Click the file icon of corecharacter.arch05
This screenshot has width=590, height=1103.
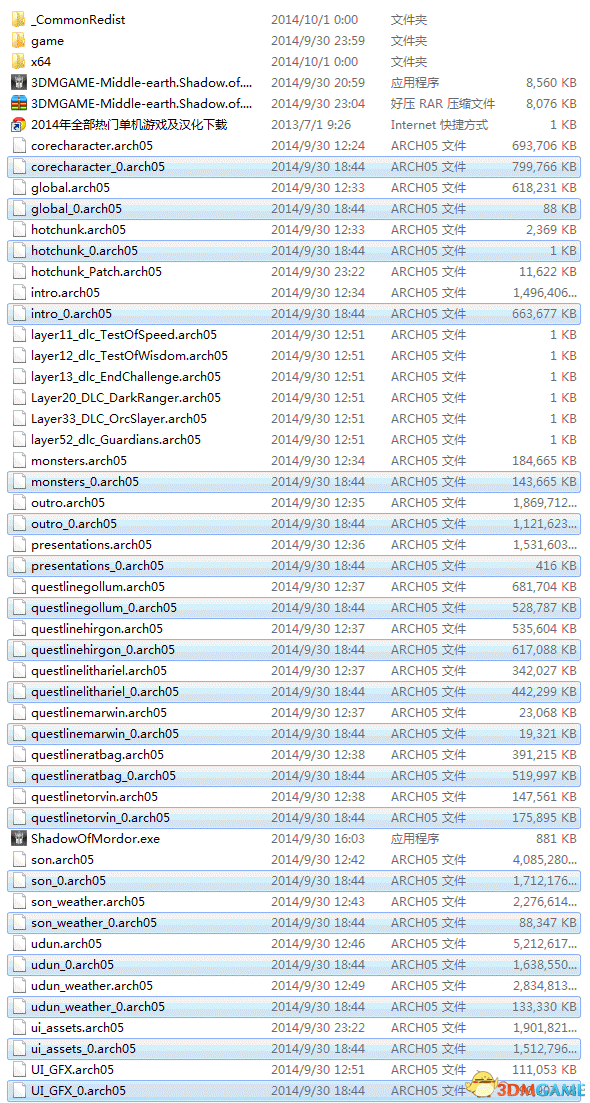18,146
